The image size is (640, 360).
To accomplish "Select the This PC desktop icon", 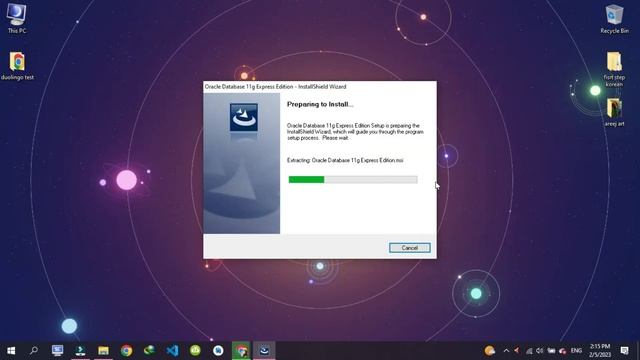I will (17, 19).
